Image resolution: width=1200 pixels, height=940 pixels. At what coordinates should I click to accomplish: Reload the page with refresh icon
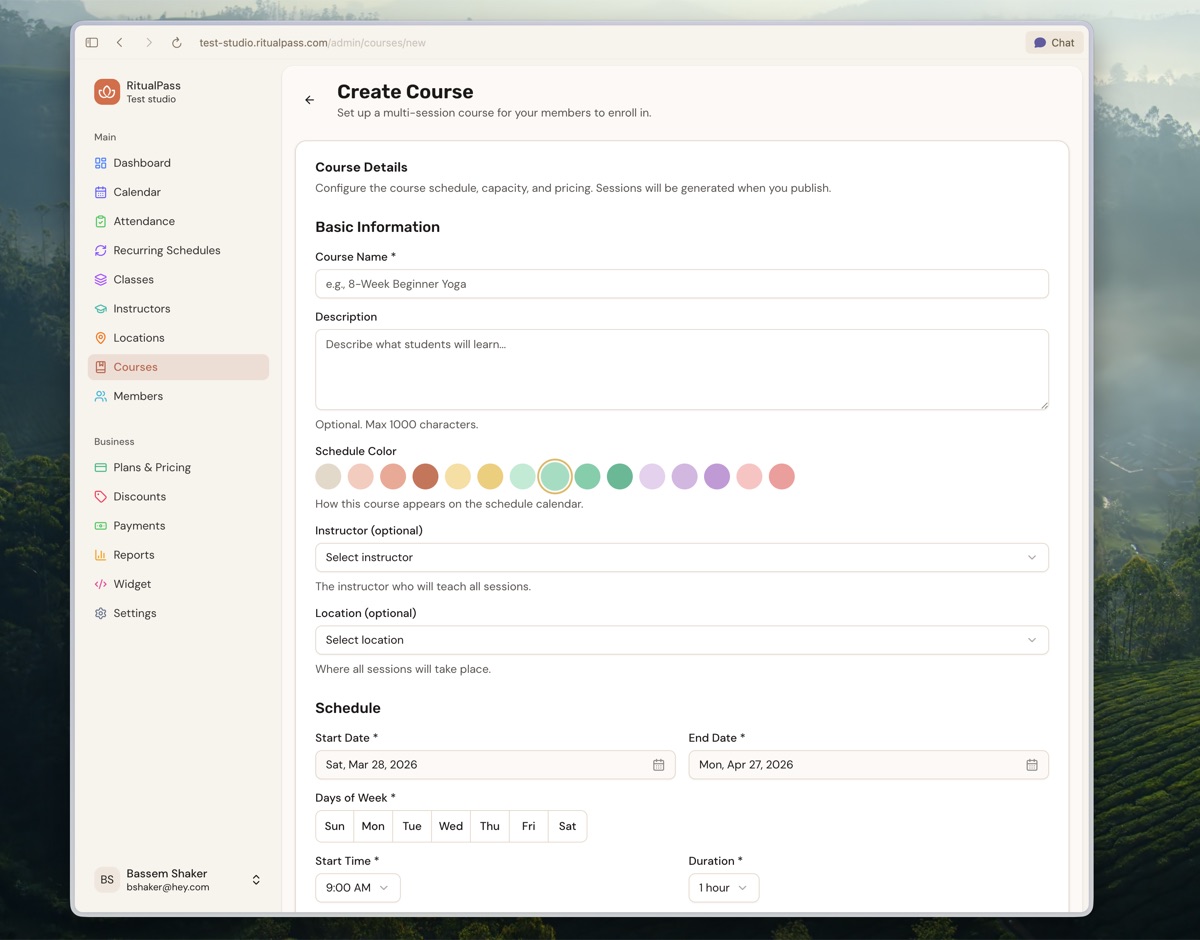pos(177,43)
